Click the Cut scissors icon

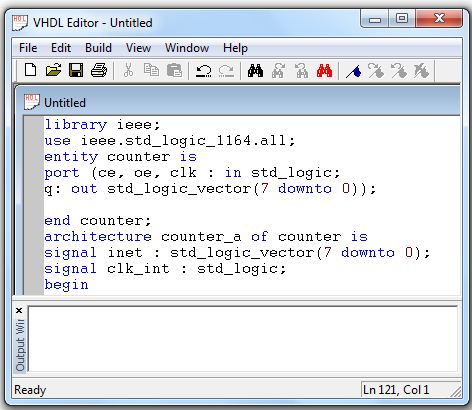(x=129, y=70)
